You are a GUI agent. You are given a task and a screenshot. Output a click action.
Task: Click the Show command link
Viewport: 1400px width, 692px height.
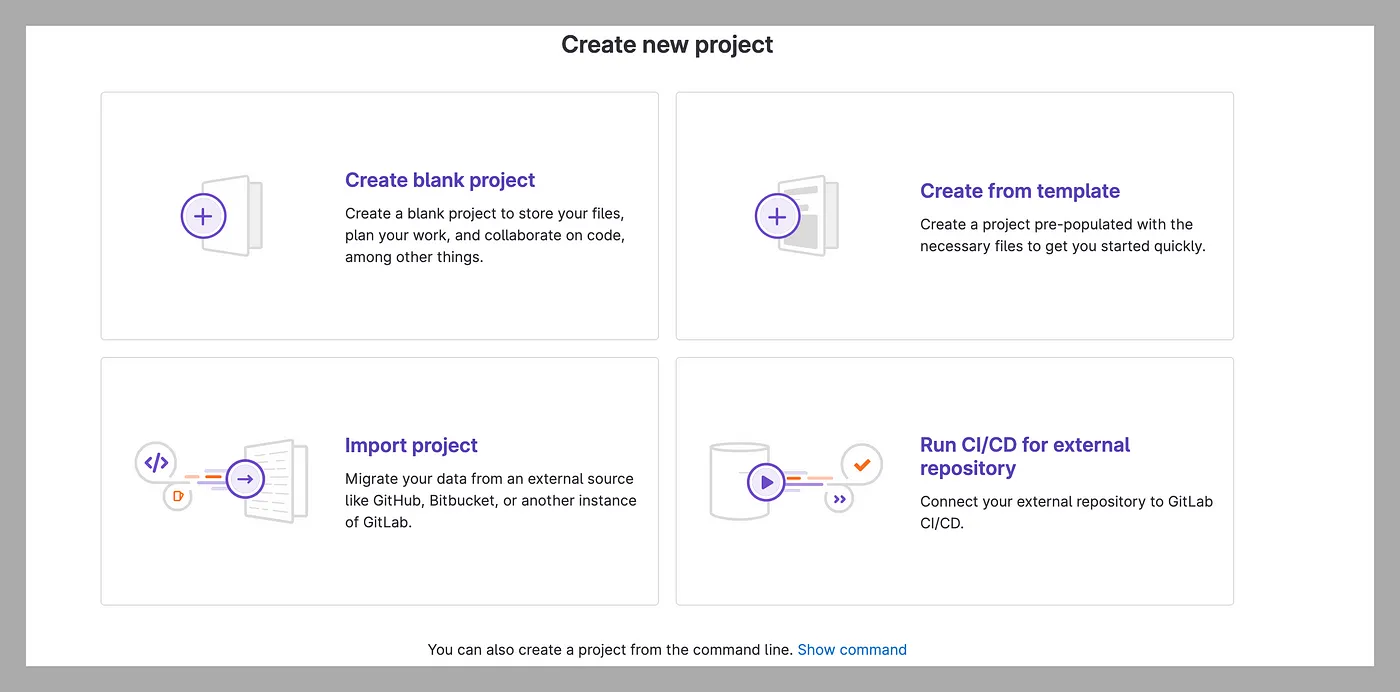coord(852,650)
